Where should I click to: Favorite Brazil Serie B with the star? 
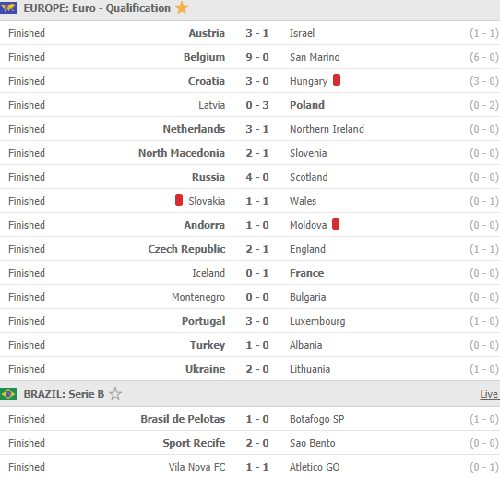pyautogui.click(x=115, y=394)
